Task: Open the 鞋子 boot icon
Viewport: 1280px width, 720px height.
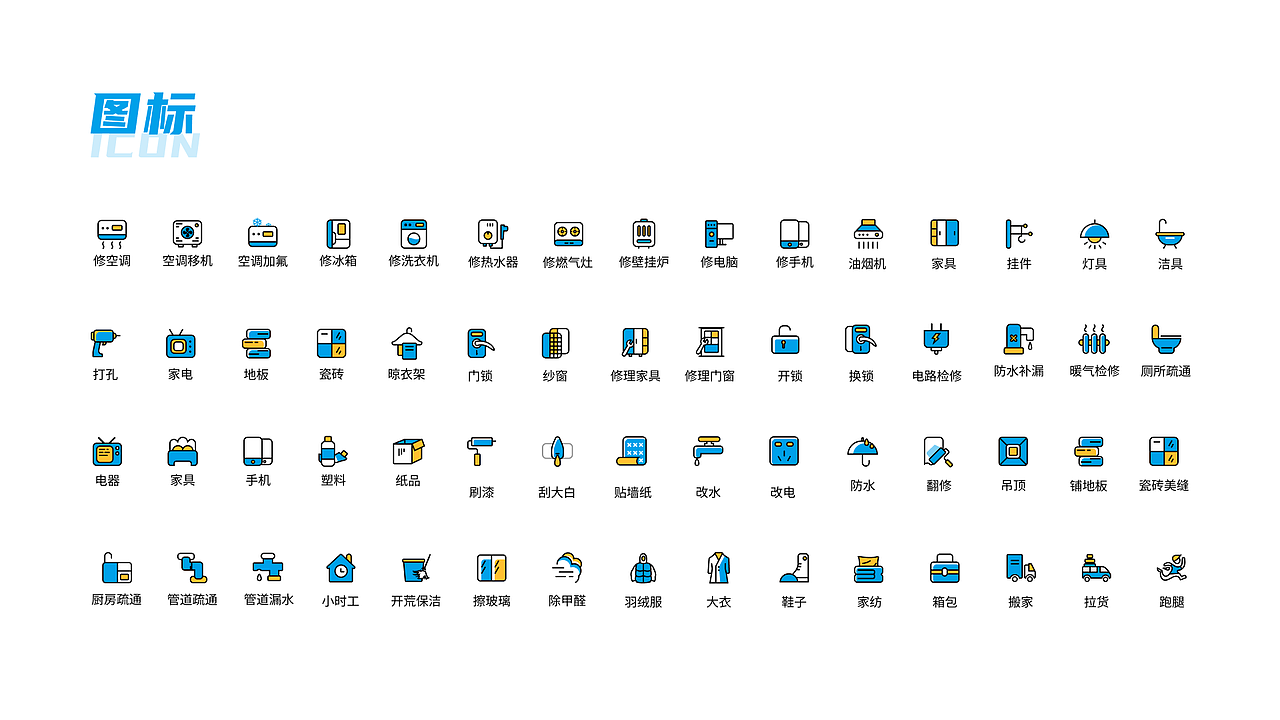Action: [x=794, y=569]
